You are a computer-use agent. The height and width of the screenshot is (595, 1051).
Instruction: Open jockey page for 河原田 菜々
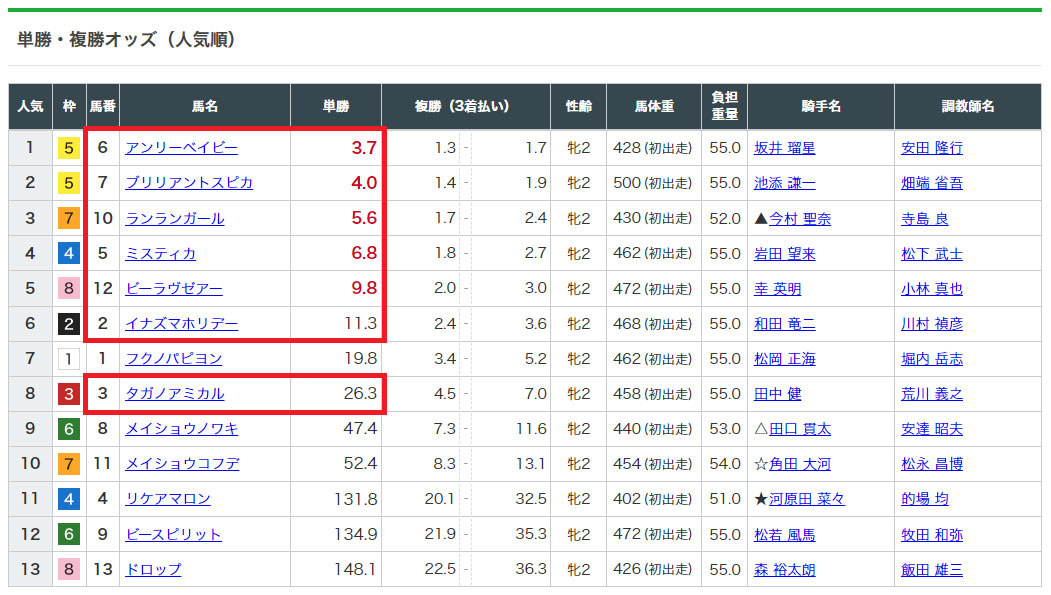pyautogui.click(x=807, y=499)
